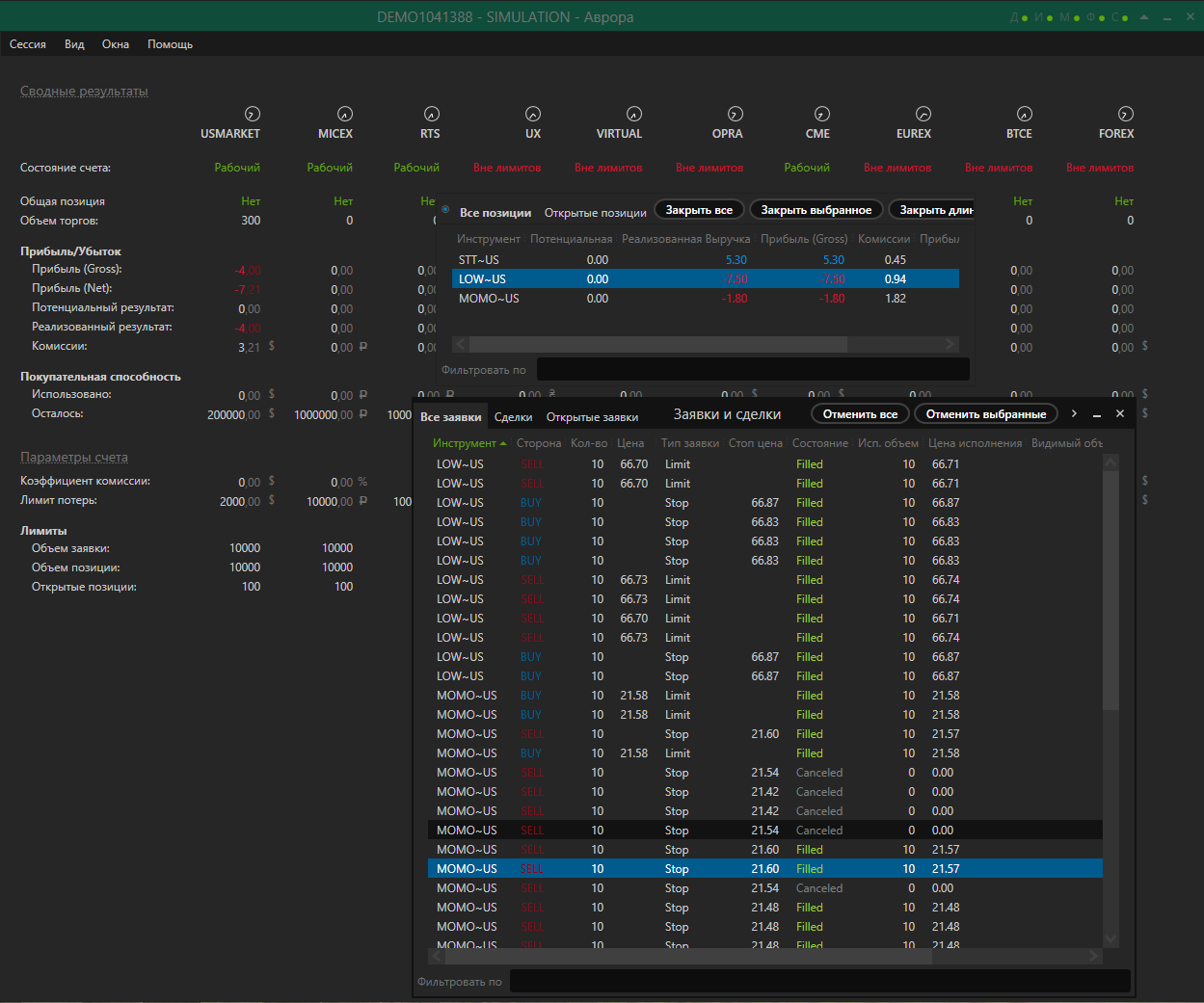Click the Кол-во column header
1204x1003 pixels.
589,443
